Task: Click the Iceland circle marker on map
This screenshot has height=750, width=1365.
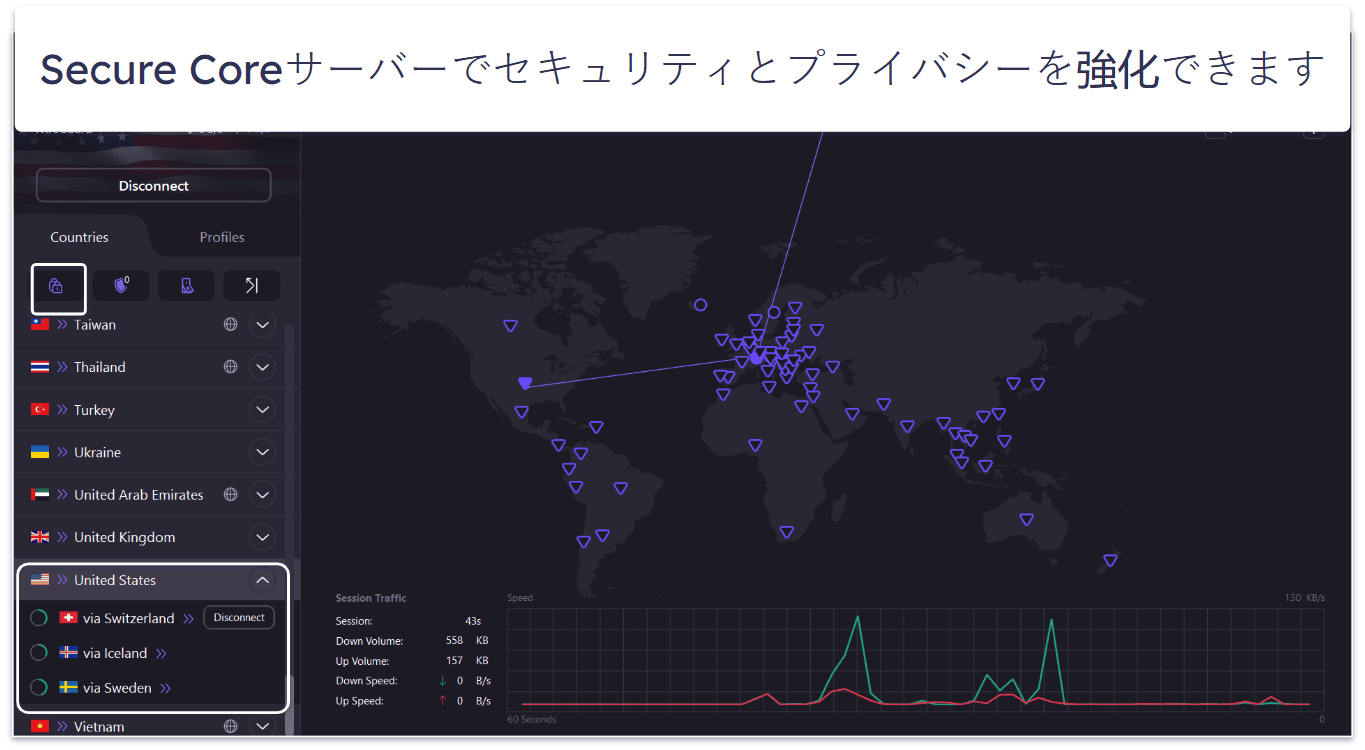Action: [x=700, y=305]
